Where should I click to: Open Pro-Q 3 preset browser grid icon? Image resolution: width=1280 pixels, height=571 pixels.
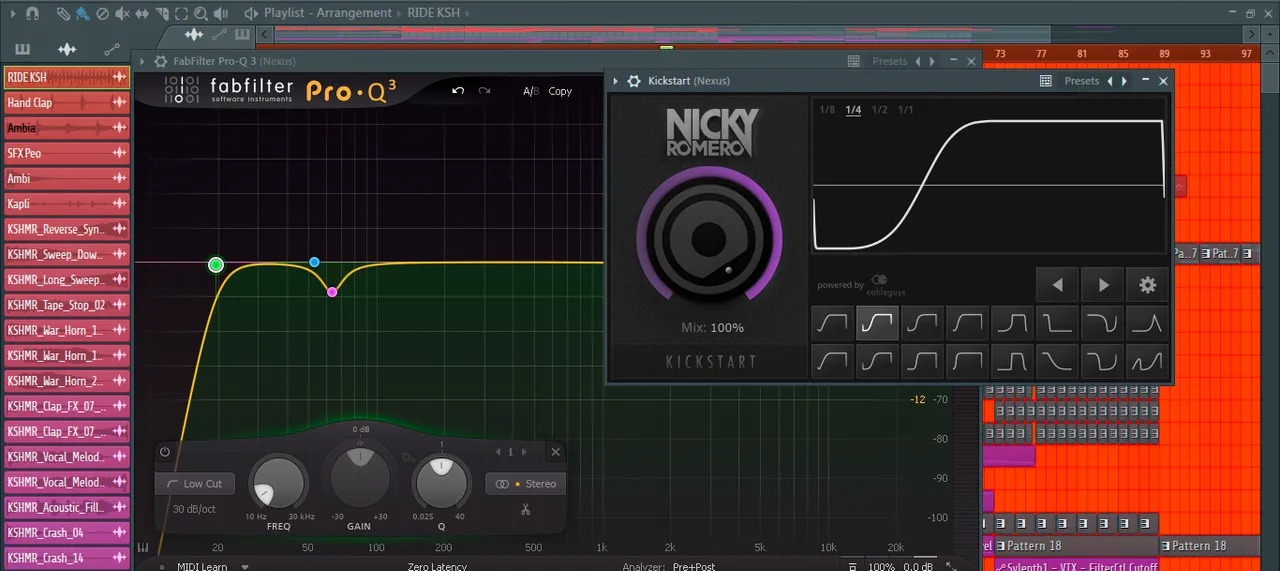pyautogui.click(x=853, y=61)
